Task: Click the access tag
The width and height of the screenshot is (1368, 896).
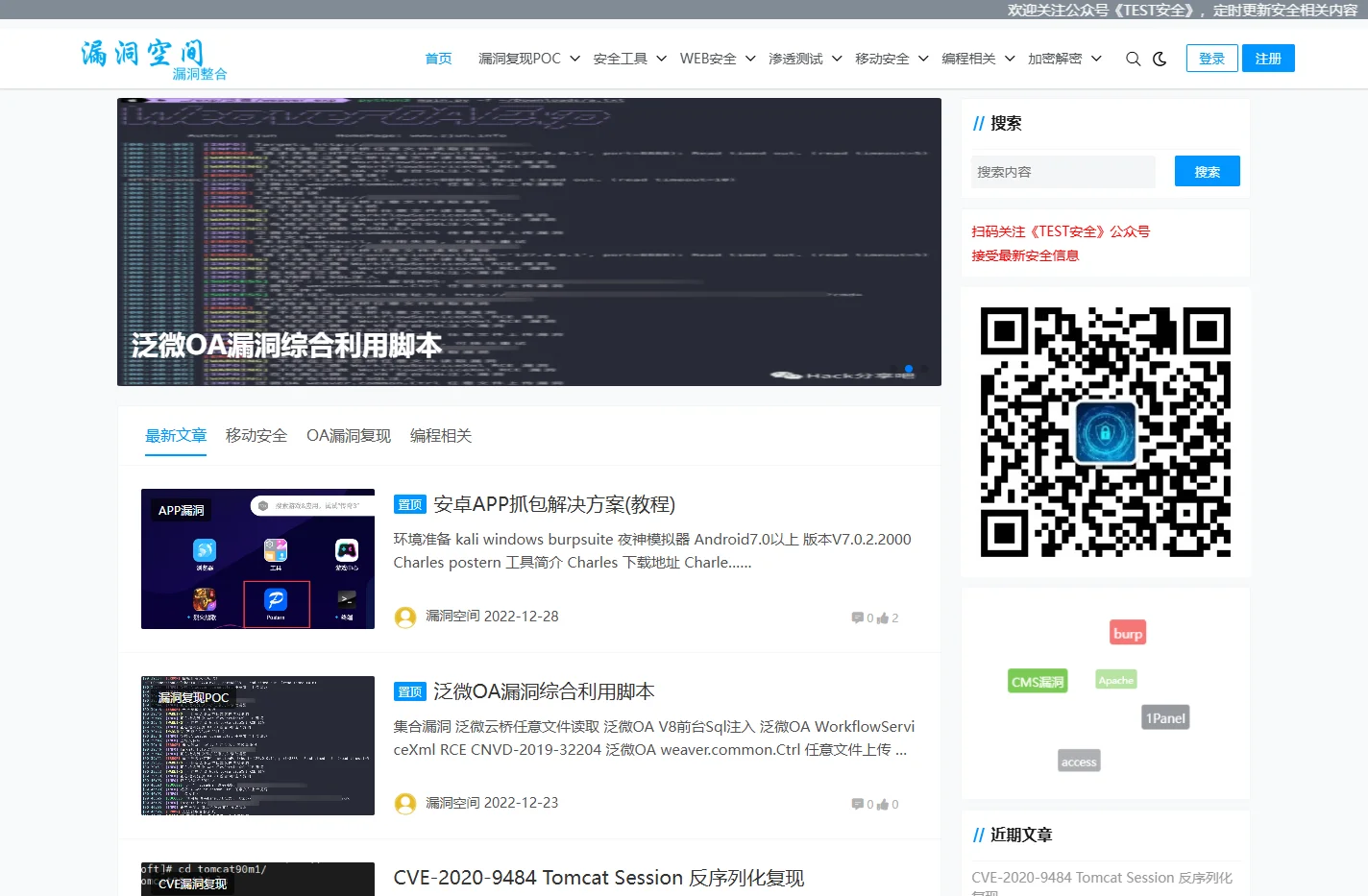Action: click(x=1079, y=762)
